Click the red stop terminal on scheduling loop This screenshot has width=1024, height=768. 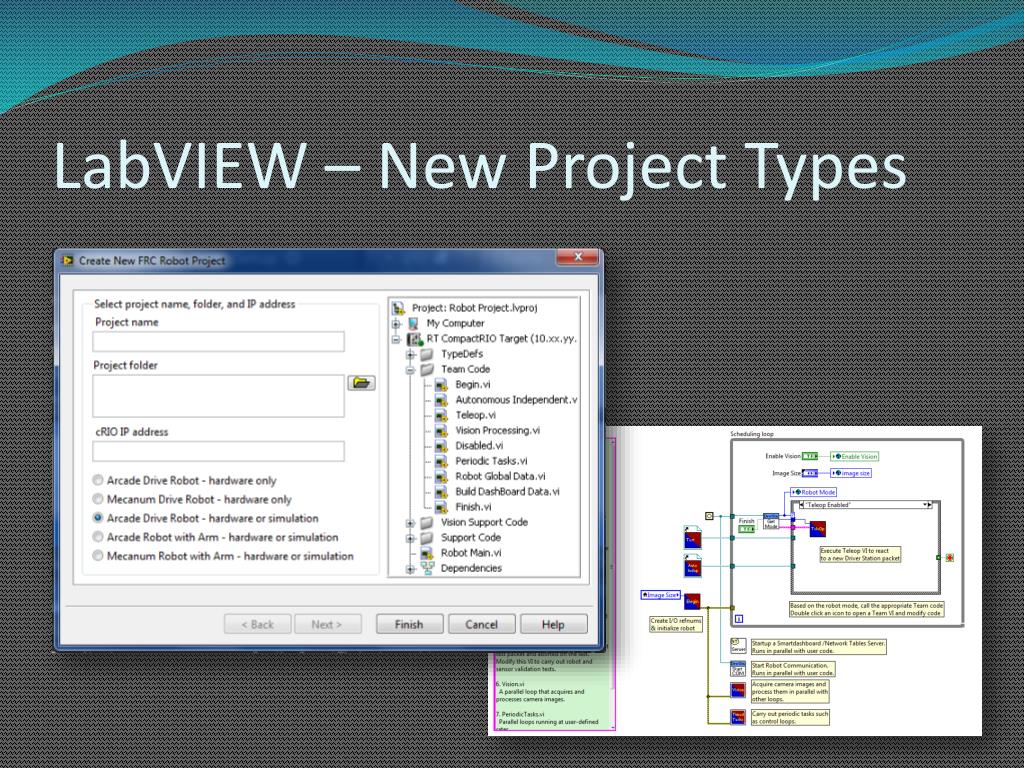click(950, 558)
